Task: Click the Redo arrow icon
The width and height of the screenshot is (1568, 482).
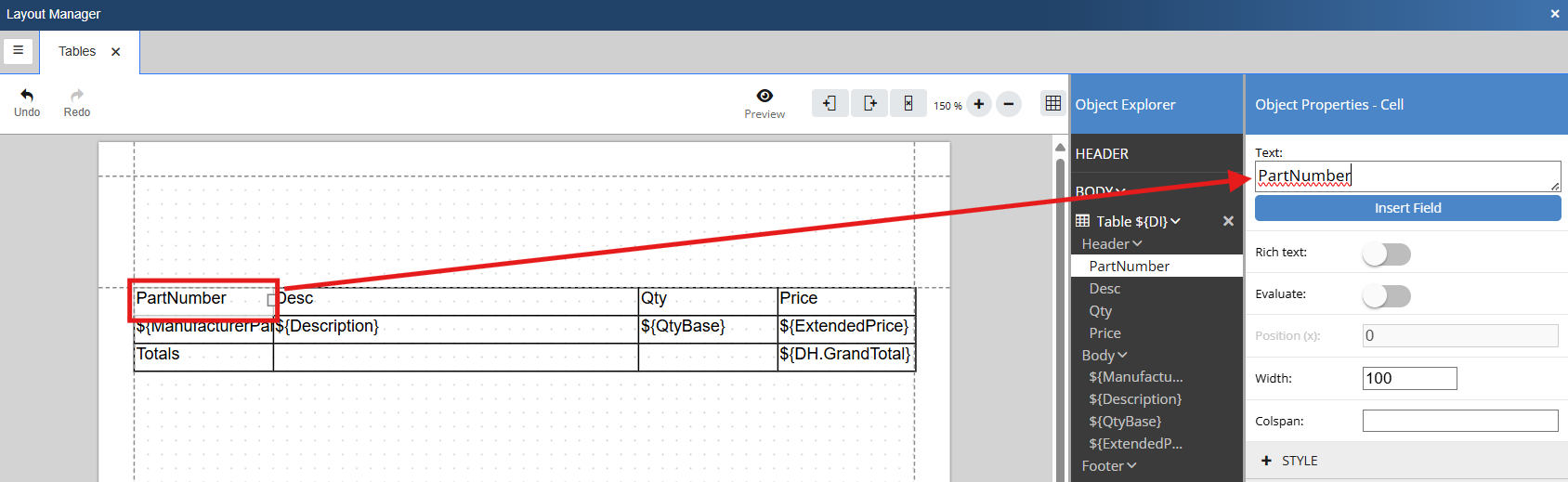Action: point(77,96)
